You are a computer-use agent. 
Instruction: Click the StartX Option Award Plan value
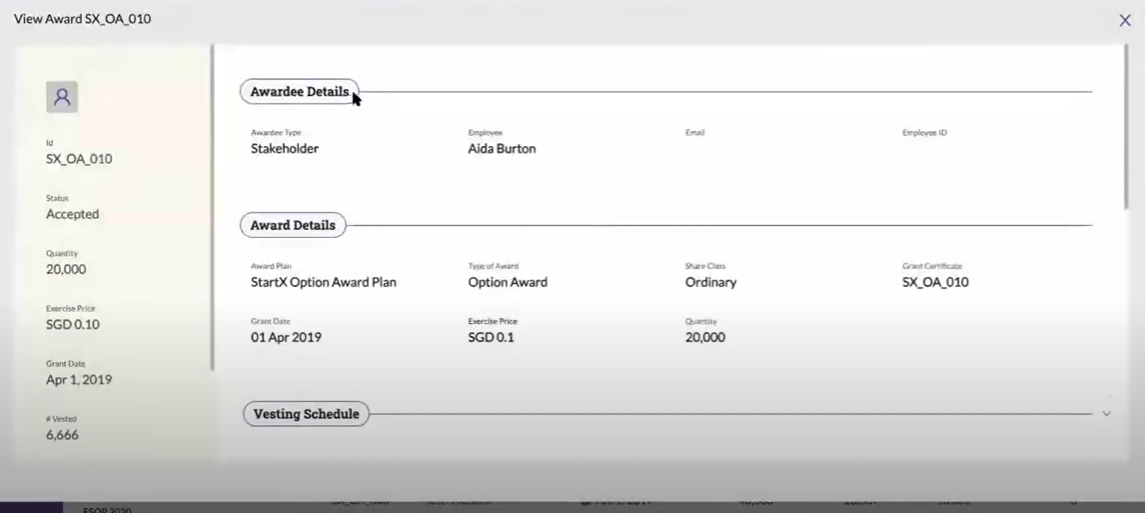coord(323,282)
